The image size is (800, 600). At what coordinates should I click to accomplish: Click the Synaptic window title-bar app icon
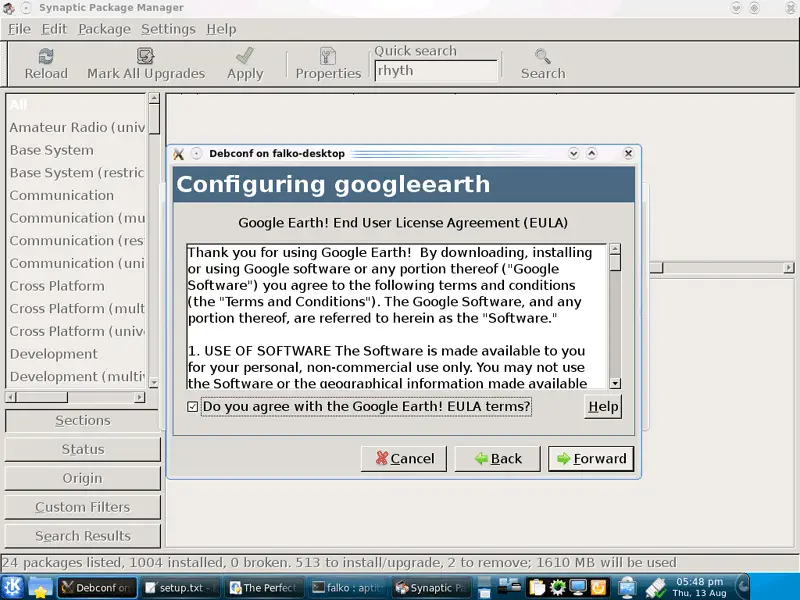coord(8,8)
